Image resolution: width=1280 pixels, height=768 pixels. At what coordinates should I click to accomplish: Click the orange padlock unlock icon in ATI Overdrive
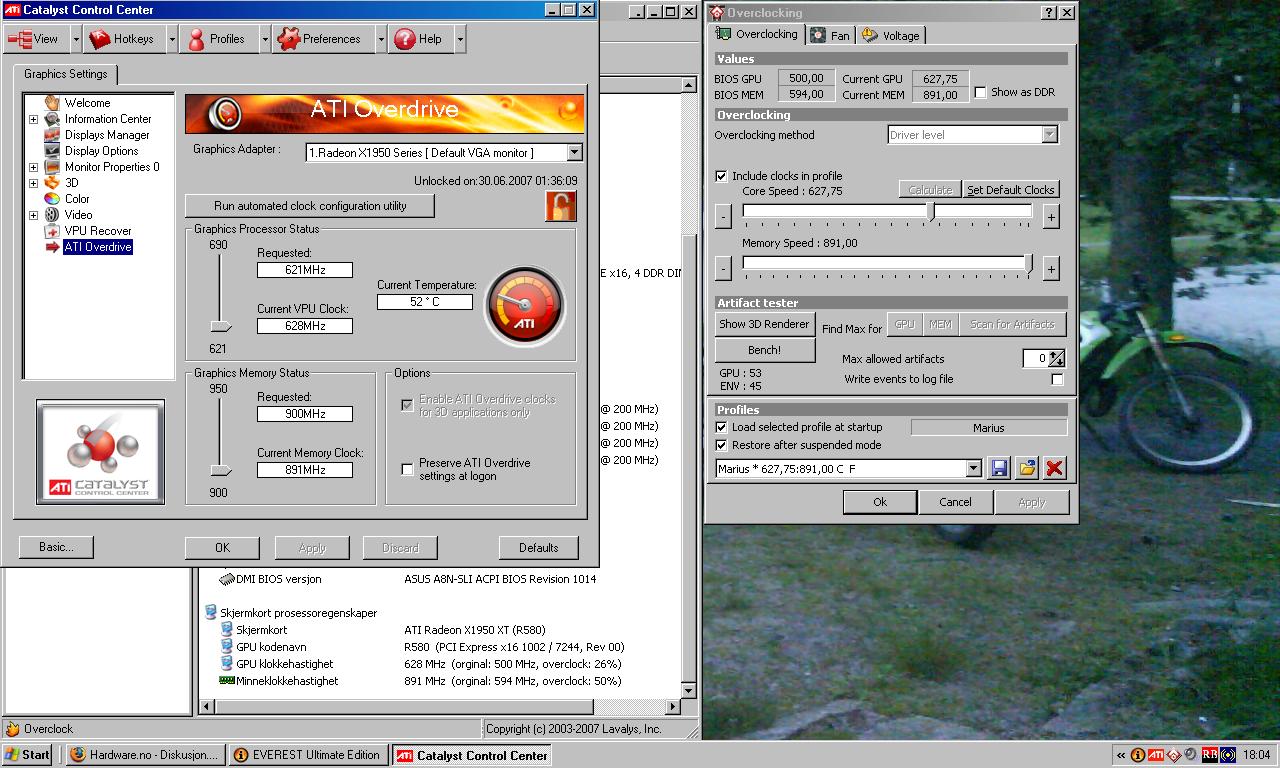(560, 206)
